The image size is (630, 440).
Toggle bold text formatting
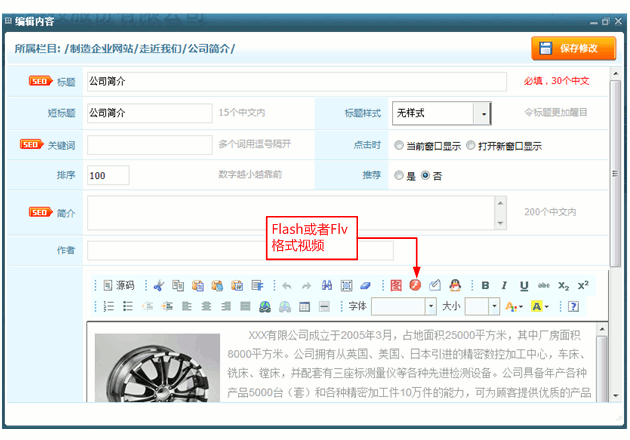click(x=486, y=285)
